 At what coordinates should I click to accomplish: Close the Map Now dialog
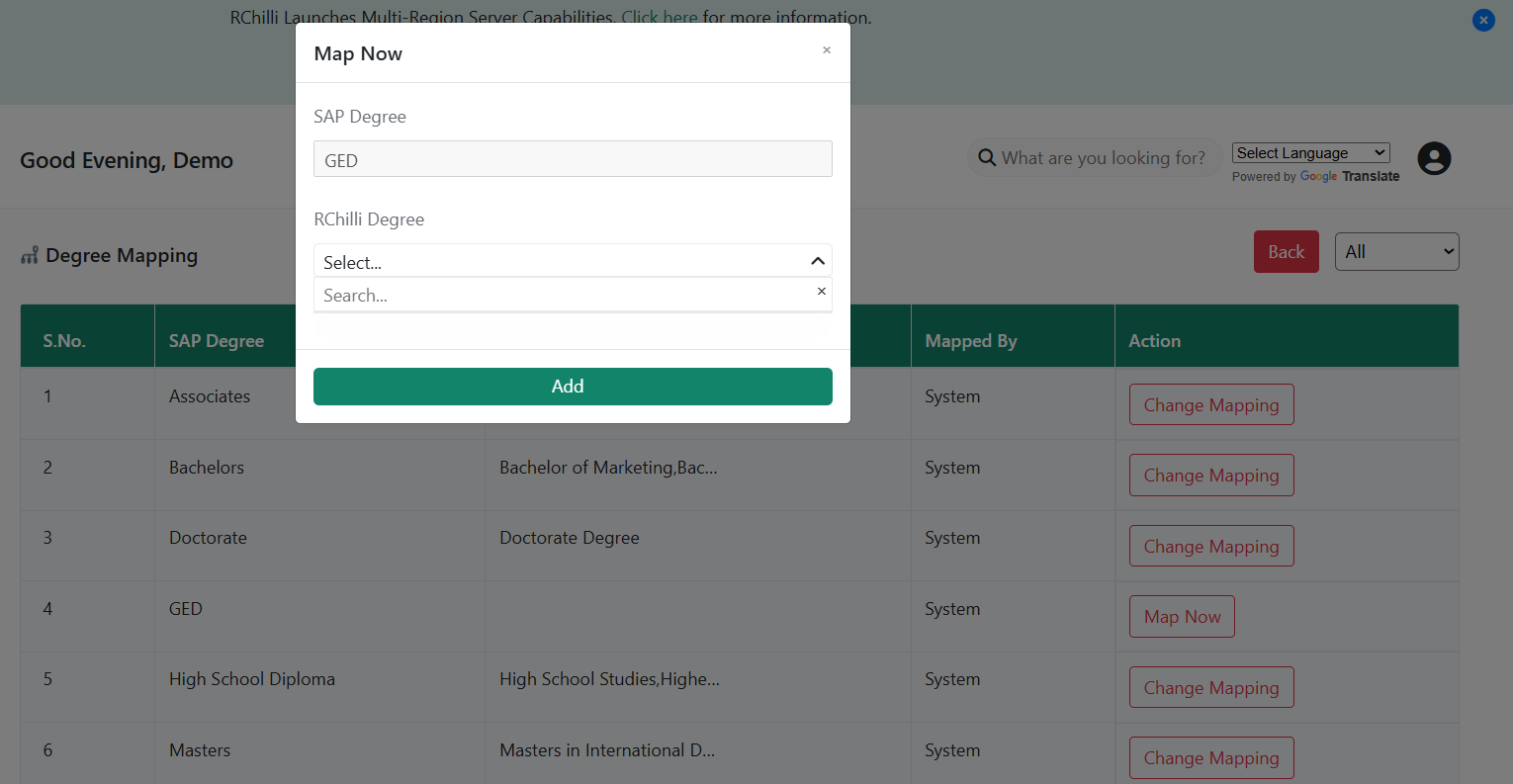tap(827, 50)
